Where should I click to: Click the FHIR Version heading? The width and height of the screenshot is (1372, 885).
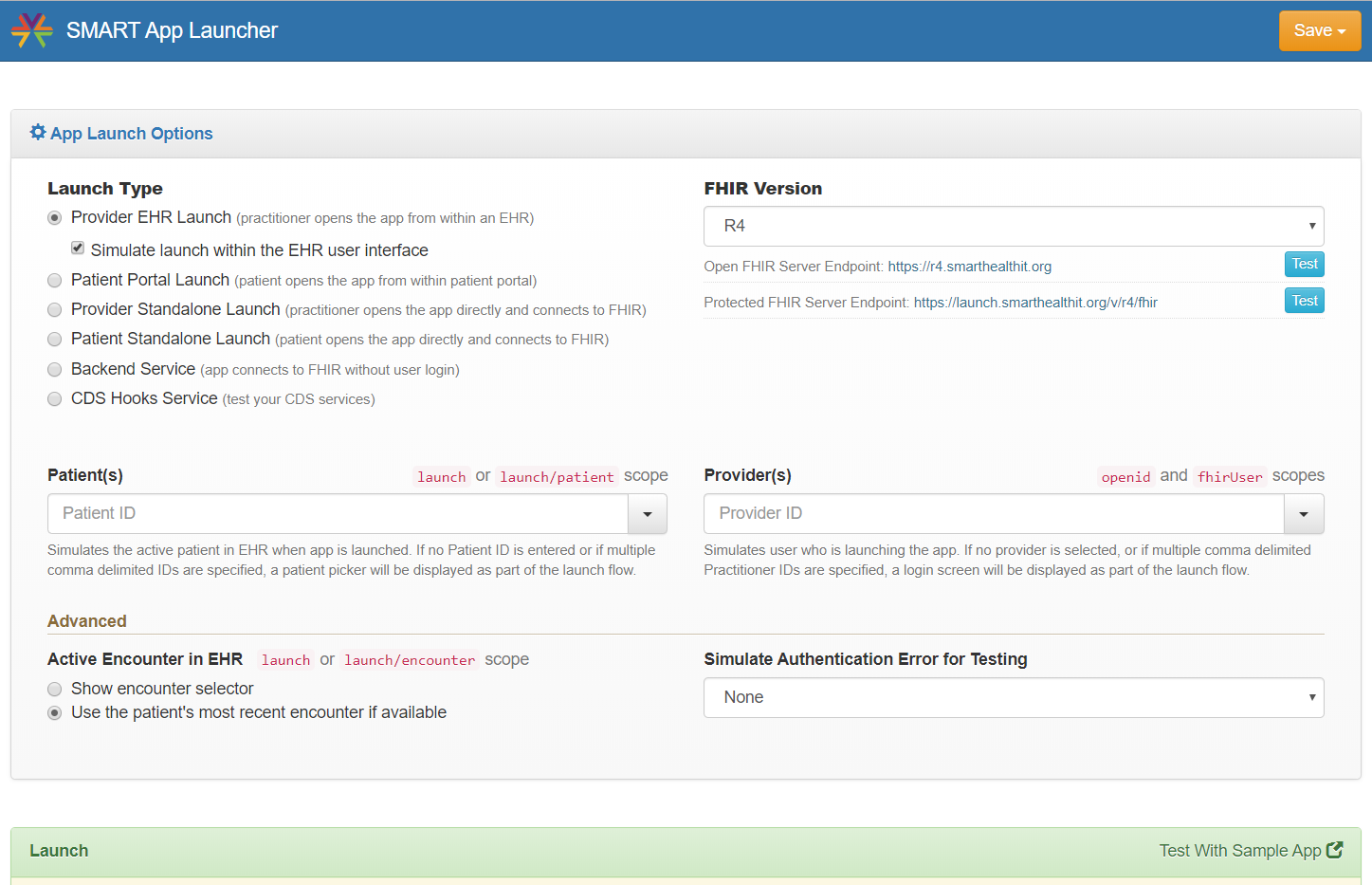pyautogui.click(x=763, y=189)
